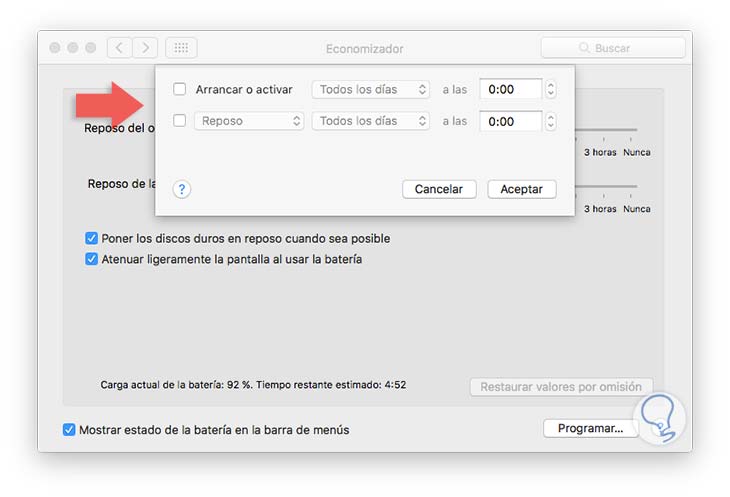
Task: Show all preferences via grid icon
Action: tap(181, 48)
